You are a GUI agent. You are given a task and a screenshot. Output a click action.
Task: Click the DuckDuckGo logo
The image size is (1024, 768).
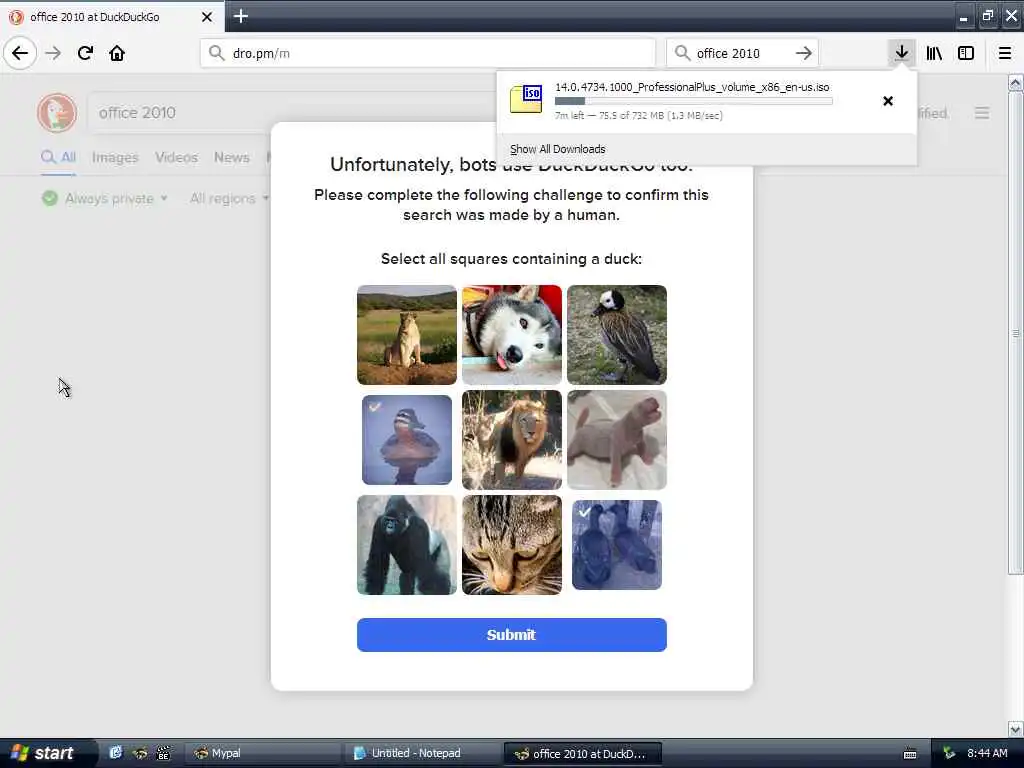pos(57,112)
